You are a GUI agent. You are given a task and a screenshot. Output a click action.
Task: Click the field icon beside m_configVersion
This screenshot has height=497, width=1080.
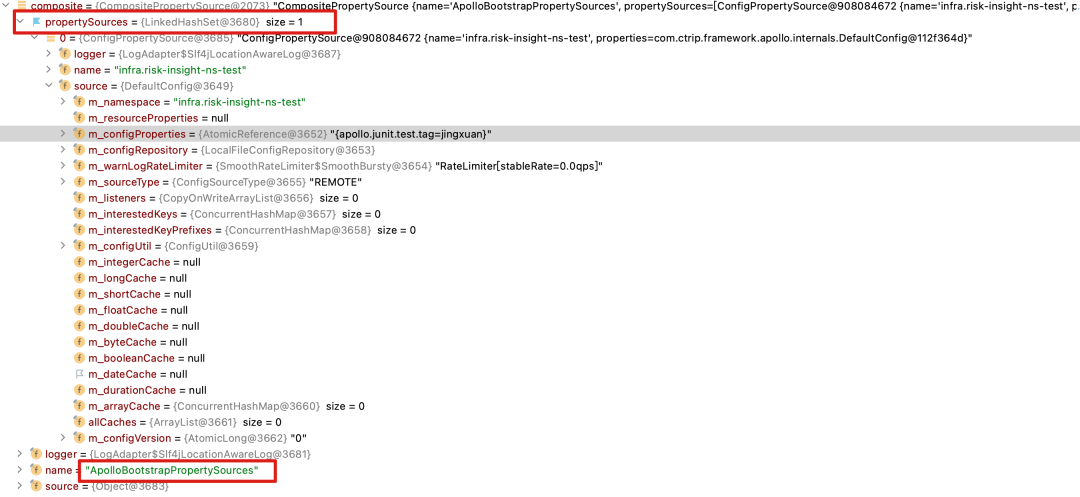80,438
